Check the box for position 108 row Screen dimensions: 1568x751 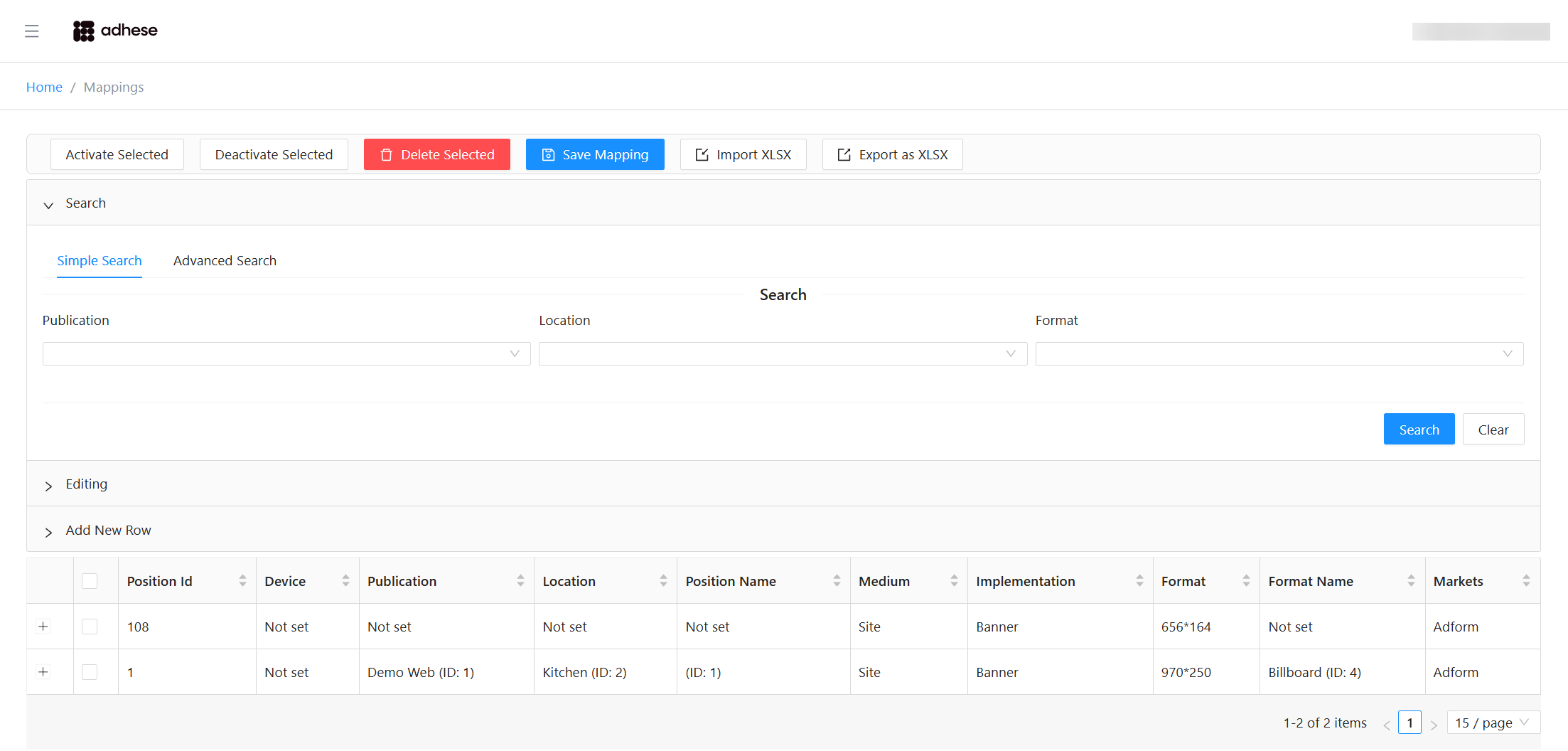(90, 627)
